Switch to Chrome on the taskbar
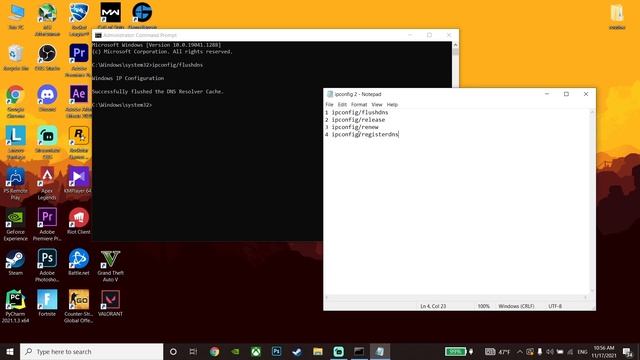 pos(214,351)
